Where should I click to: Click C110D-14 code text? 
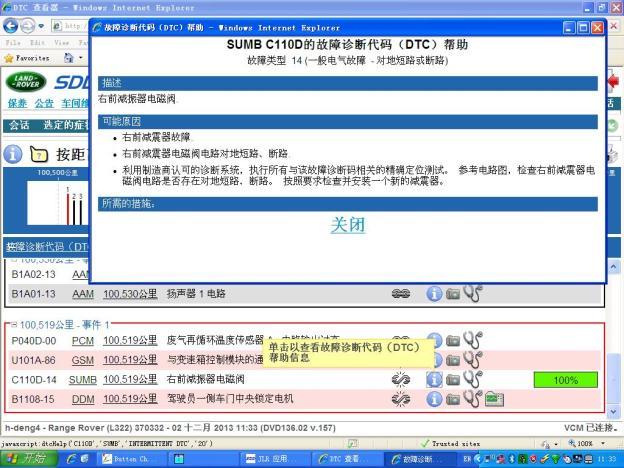point(34,380)
